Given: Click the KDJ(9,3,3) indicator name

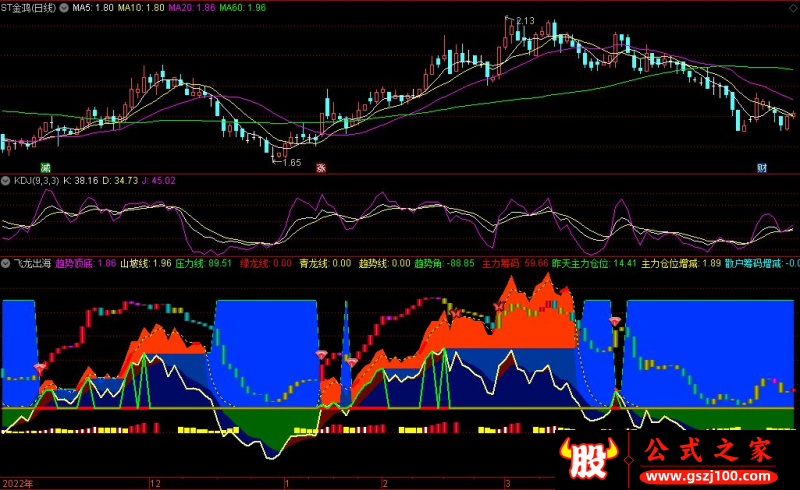Looking at the screenshot, I should [x=36, y=181].
